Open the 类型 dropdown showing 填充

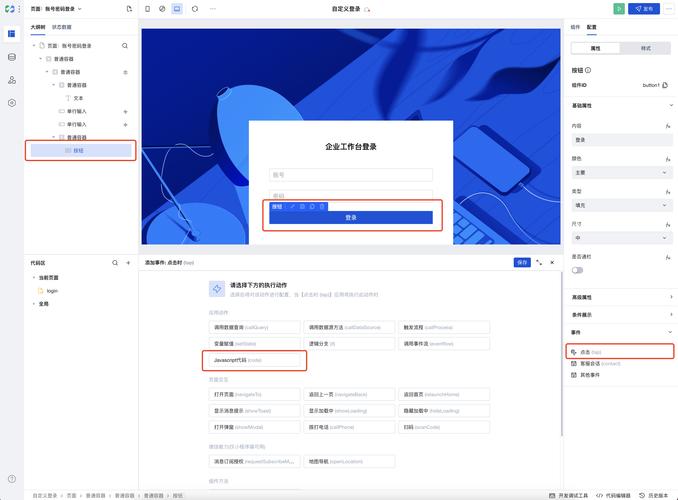620,204
